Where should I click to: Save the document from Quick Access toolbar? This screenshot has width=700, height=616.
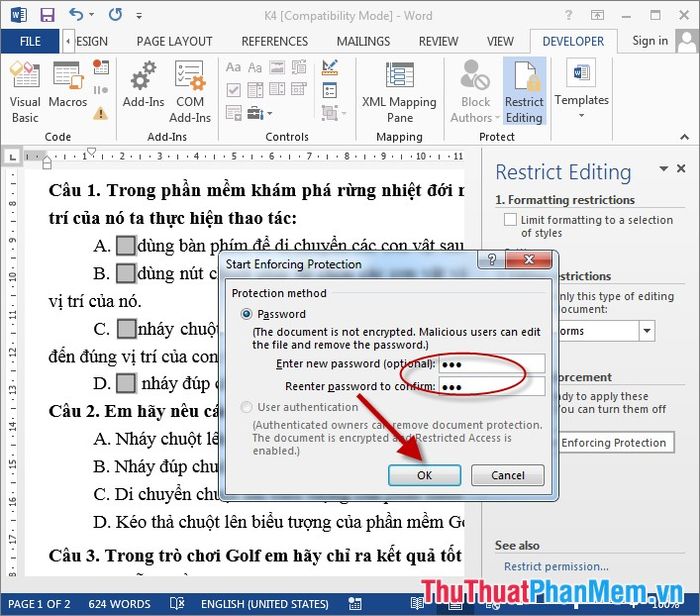coord(47,15)
